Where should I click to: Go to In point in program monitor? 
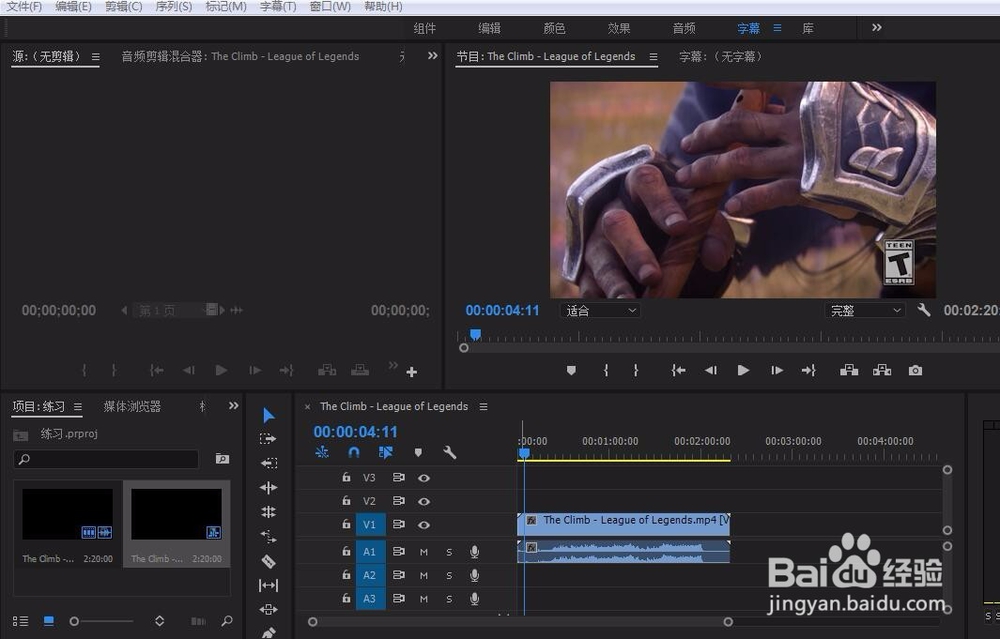tap(678, 371)
